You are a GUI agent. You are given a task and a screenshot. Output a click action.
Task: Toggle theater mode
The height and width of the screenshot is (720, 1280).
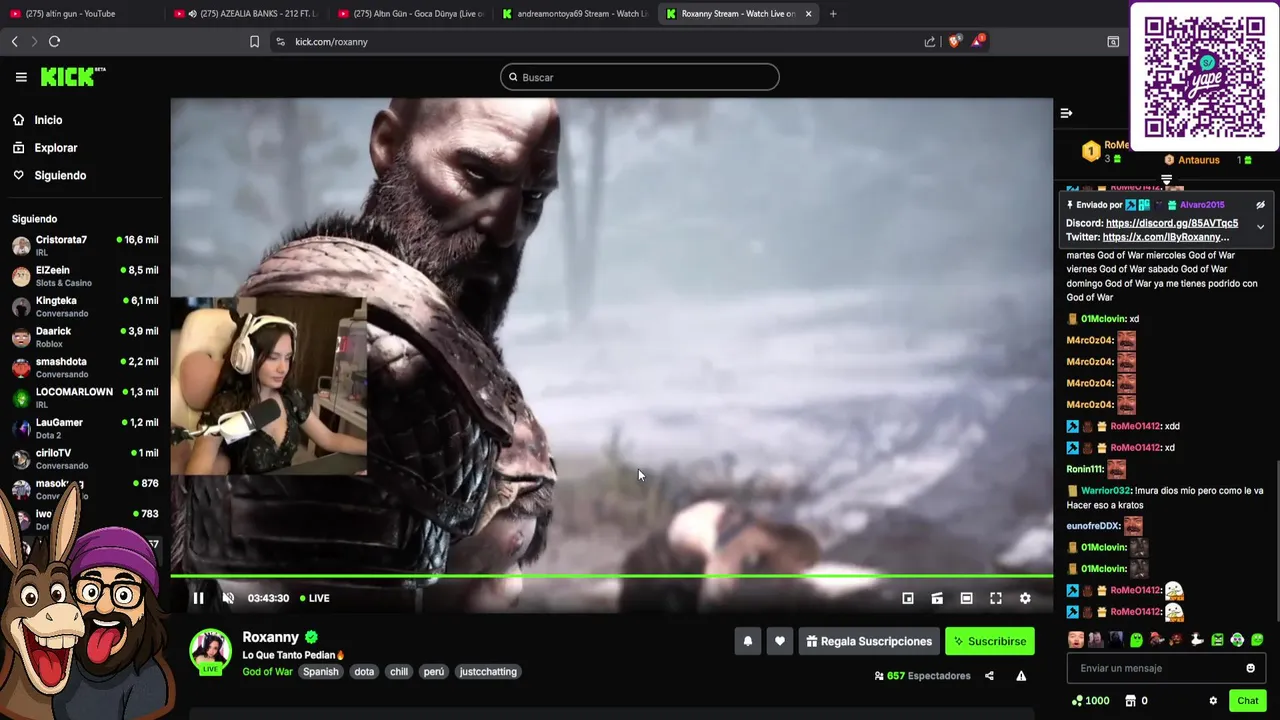(966, 598)
